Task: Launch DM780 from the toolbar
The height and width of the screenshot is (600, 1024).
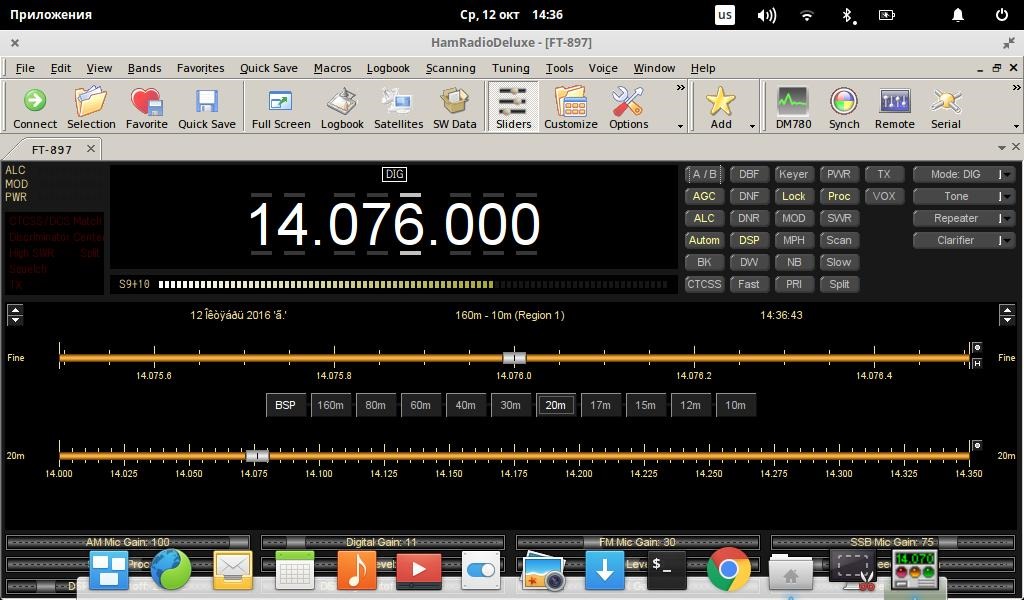Action: click(793, 107)
